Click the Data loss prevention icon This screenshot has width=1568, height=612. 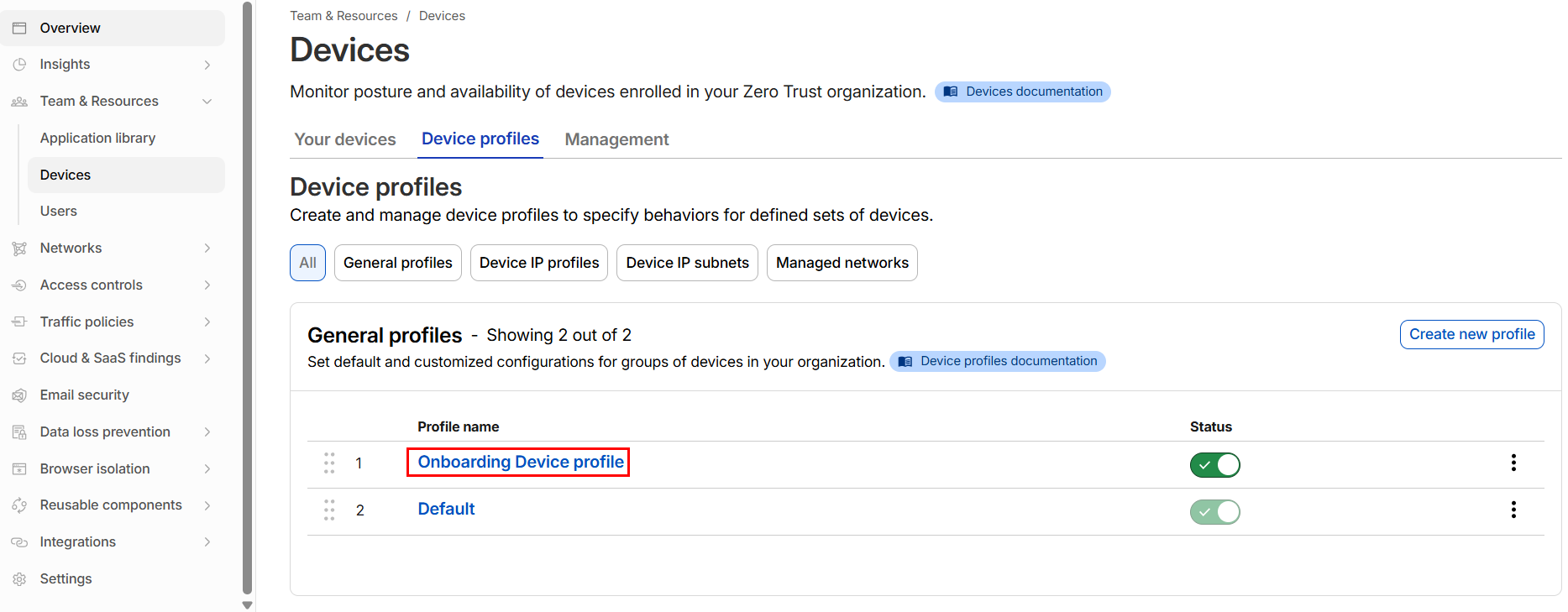[x=19, y=432]
